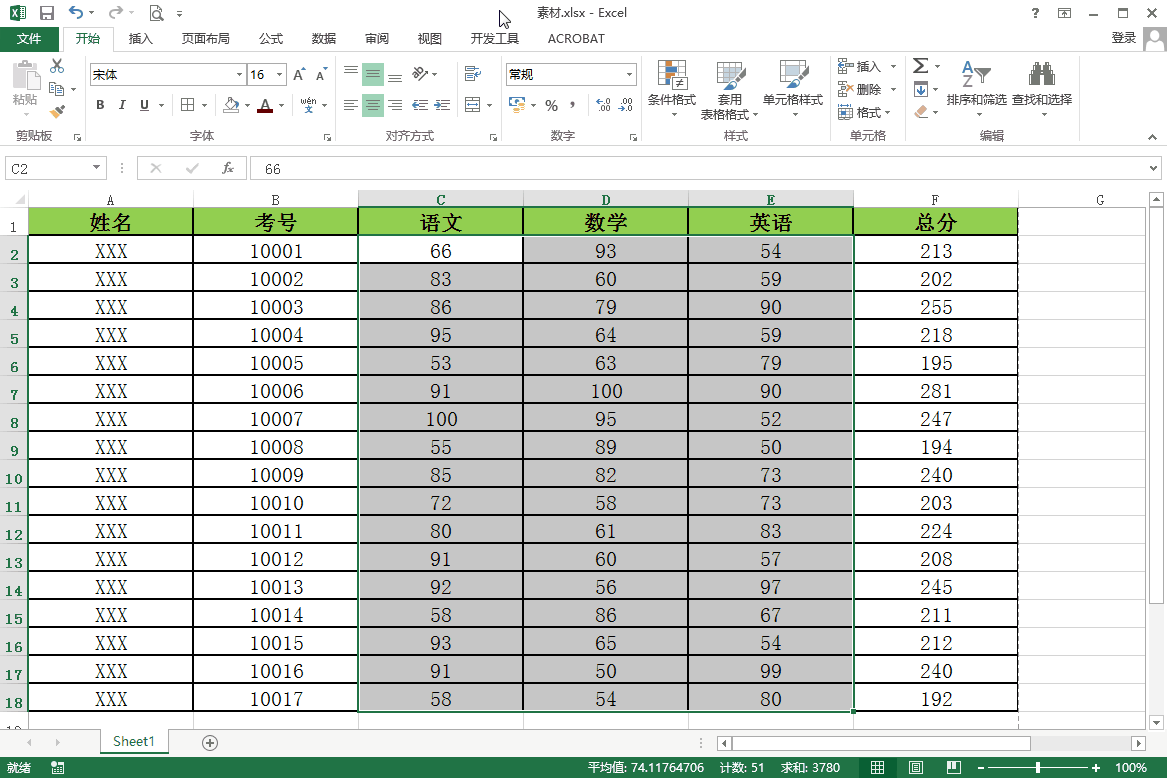Screen dimensions: 1167x778
Task: Toggle italic formatting
Action: pyautogui.click(x=122, y=105)
